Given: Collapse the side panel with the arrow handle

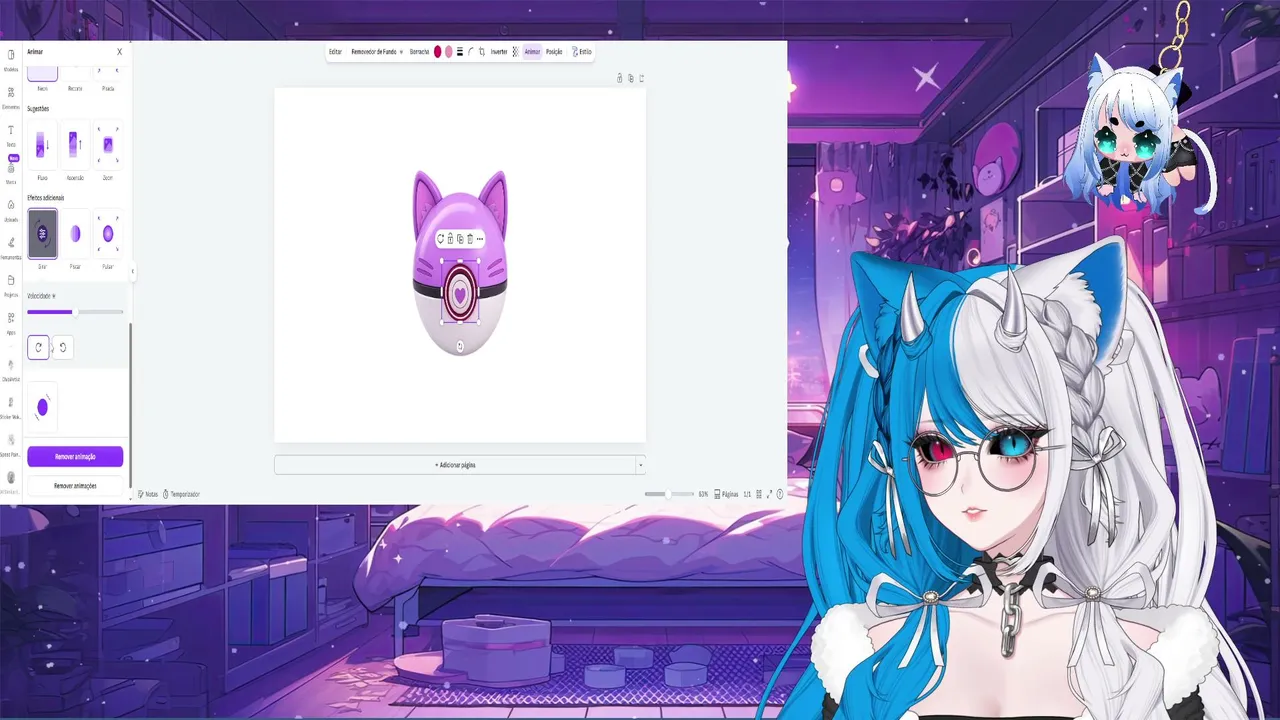Looking at the screenshot, I should [132, 271].
